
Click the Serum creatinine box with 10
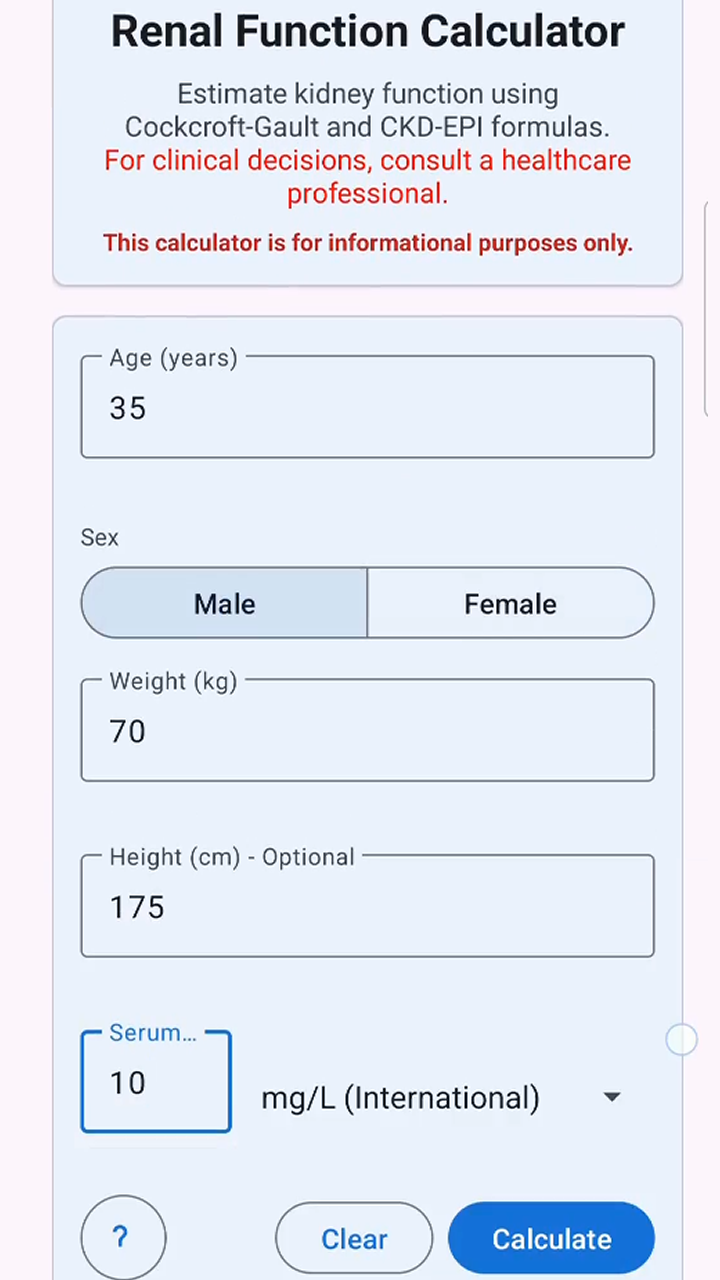click(x=156, y=1084)
